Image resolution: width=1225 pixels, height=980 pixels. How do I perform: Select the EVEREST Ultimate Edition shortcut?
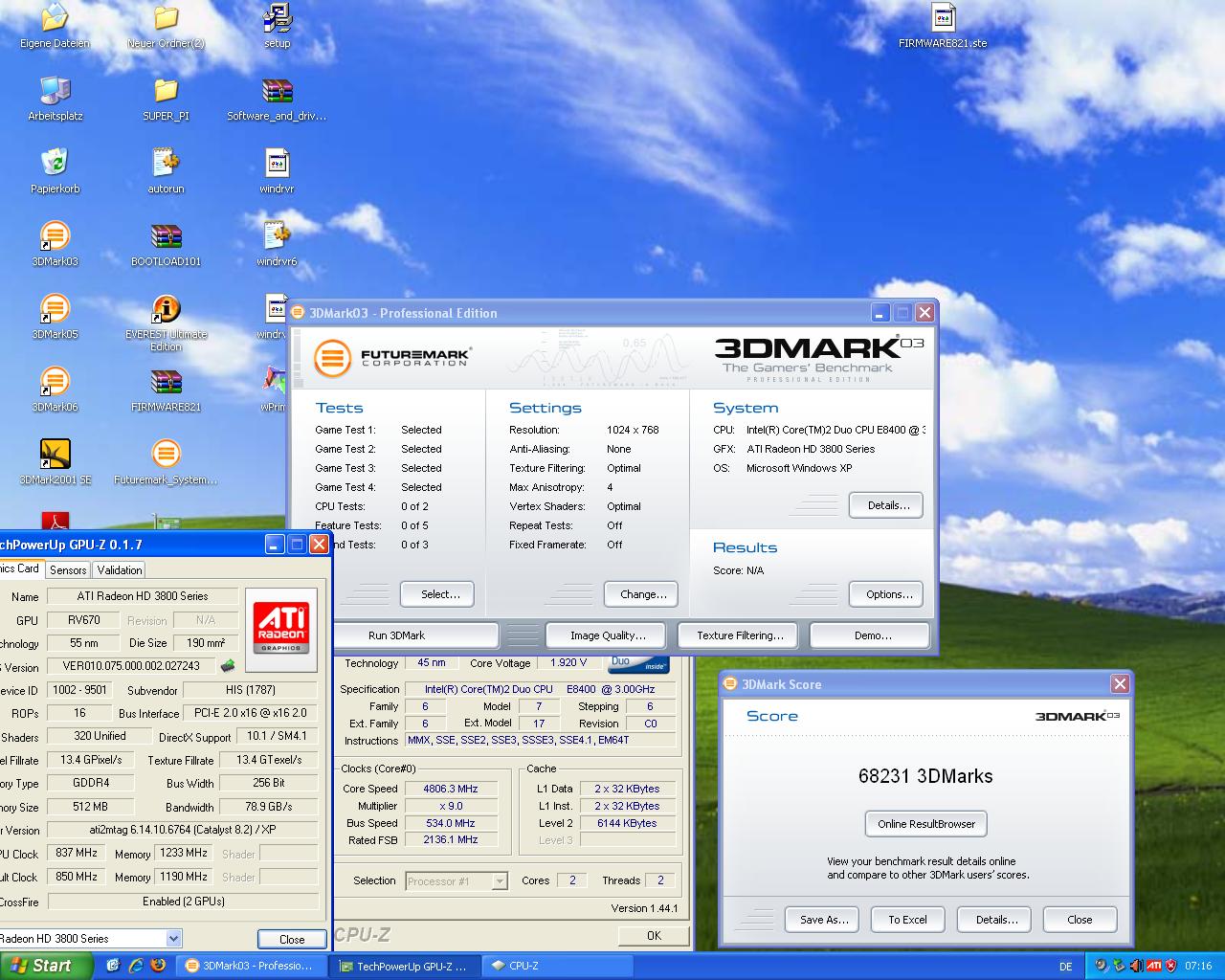click(x=166, y=309)
